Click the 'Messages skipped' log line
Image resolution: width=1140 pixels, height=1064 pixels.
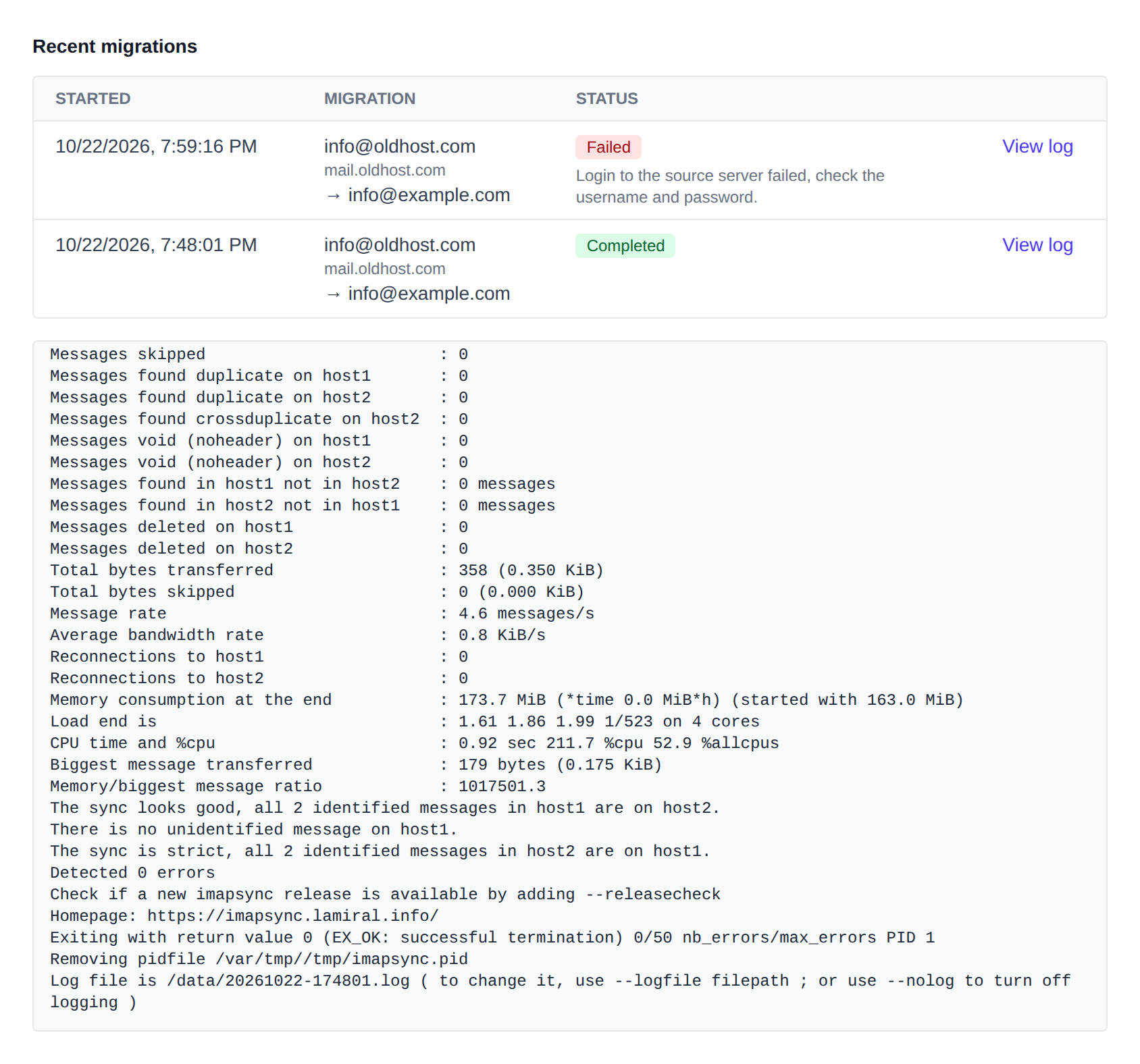tap(259, 354)
